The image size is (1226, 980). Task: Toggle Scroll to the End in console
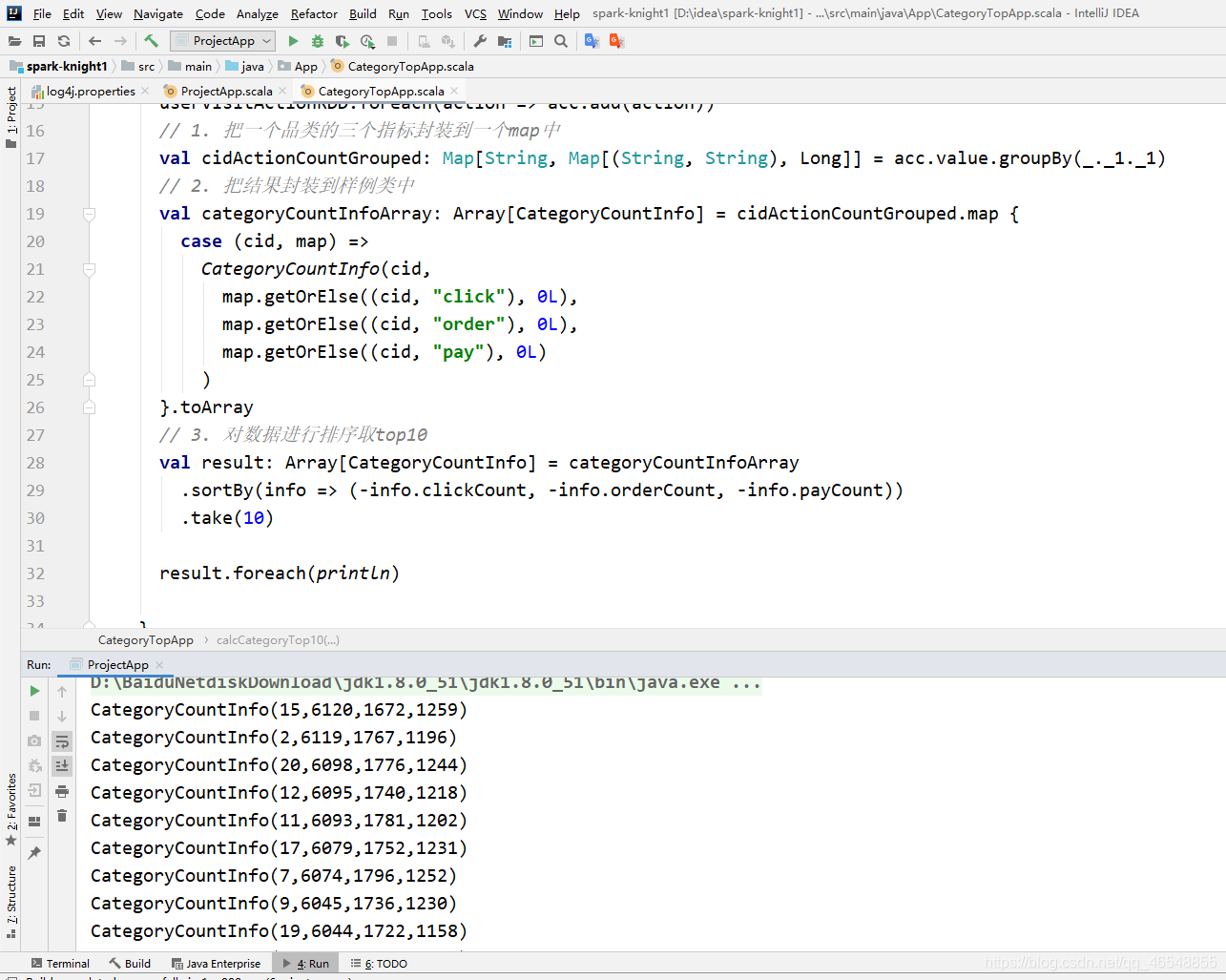tap(62, 765)
